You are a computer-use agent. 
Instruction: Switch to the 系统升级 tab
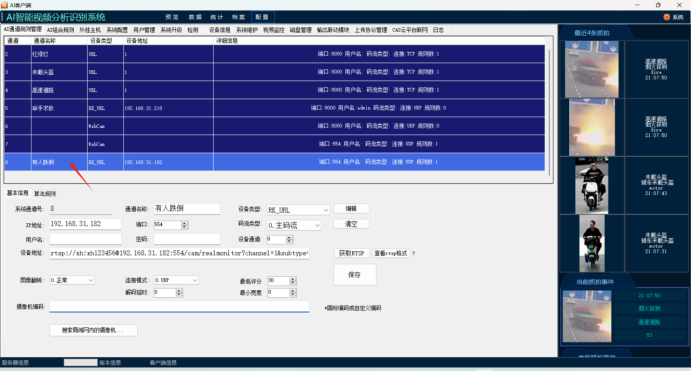(x=171, y=30)
